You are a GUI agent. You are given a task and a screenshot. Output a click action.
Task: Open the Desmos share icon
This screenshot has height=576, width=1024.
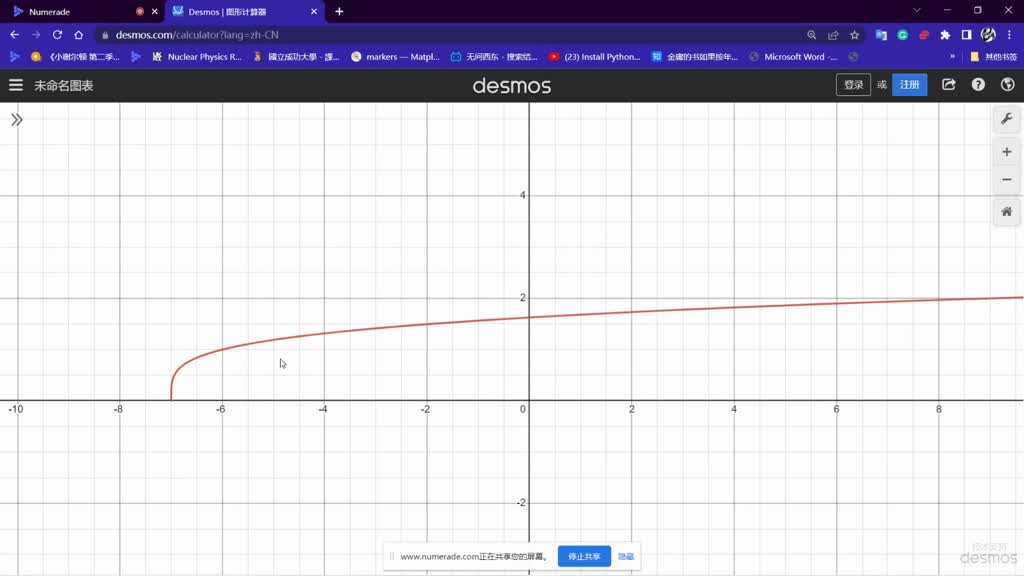948,85
